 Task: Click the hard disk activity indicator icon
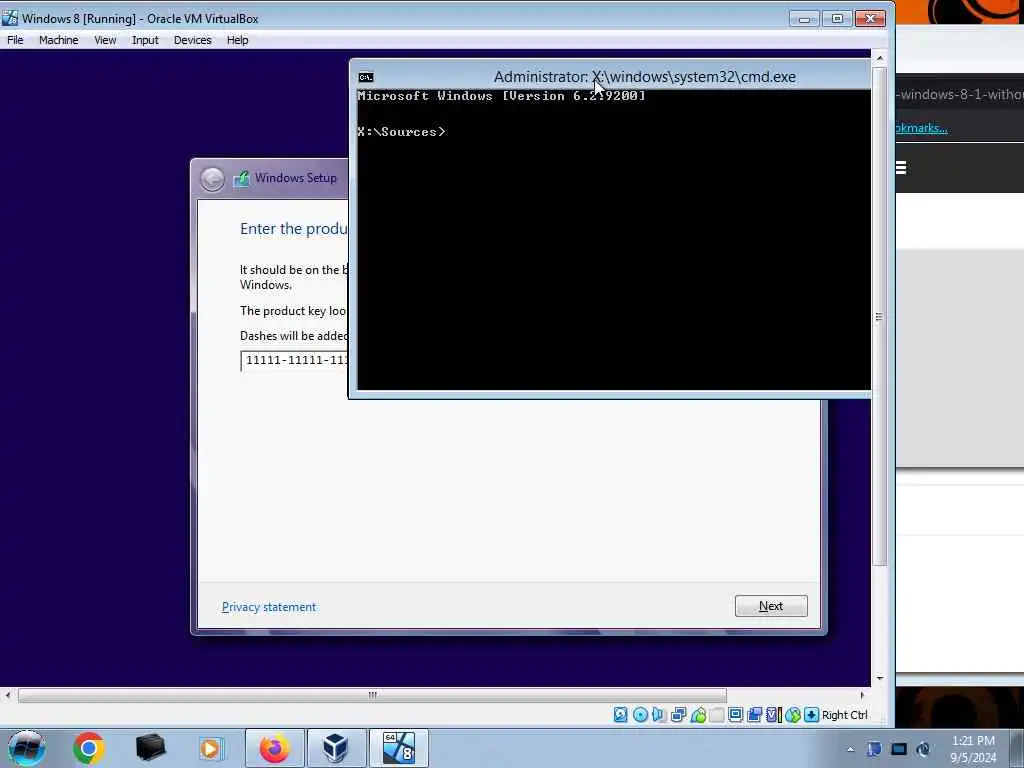coord(620,715)
